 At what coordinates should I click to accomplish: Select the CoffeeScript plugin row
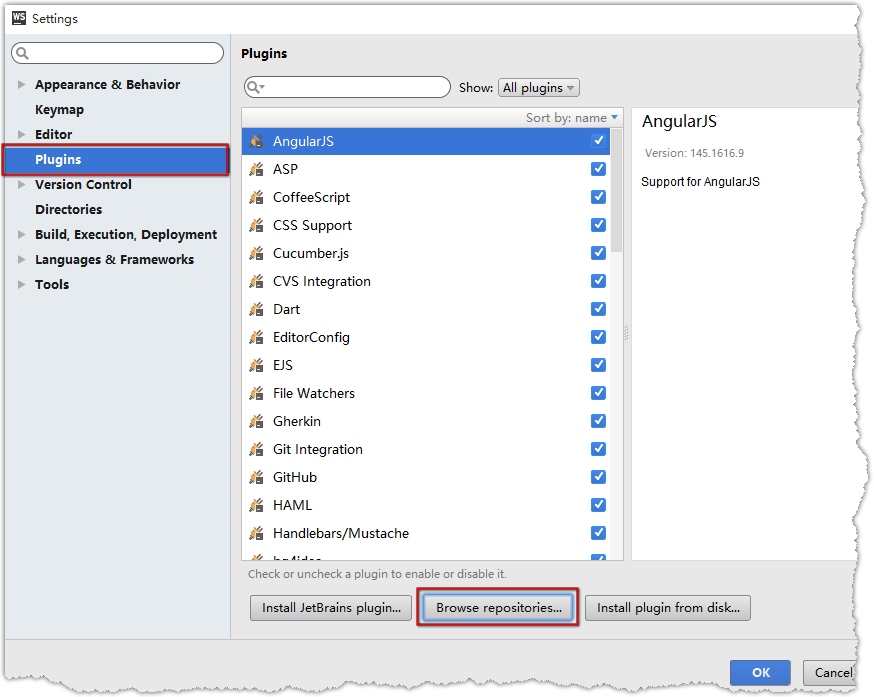[426, 197]
